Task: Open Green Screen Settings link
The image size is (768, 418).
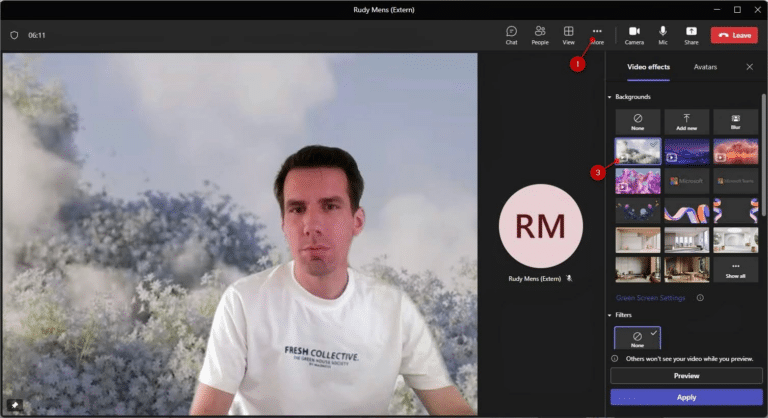Action: (650, 298)
